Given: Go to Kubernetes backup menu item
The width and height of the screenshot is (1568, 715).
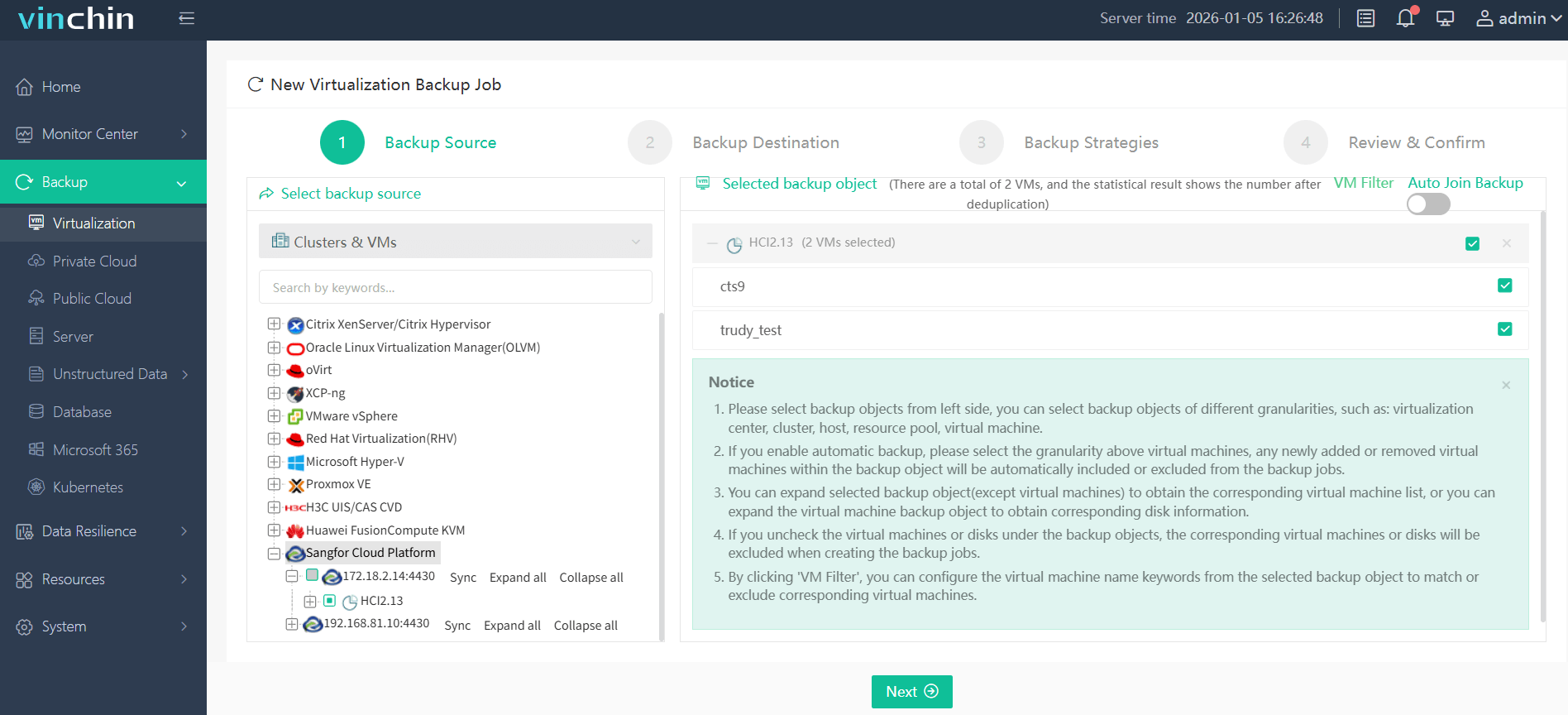Looking at the screenshot, I should click(x=88, y=487).
